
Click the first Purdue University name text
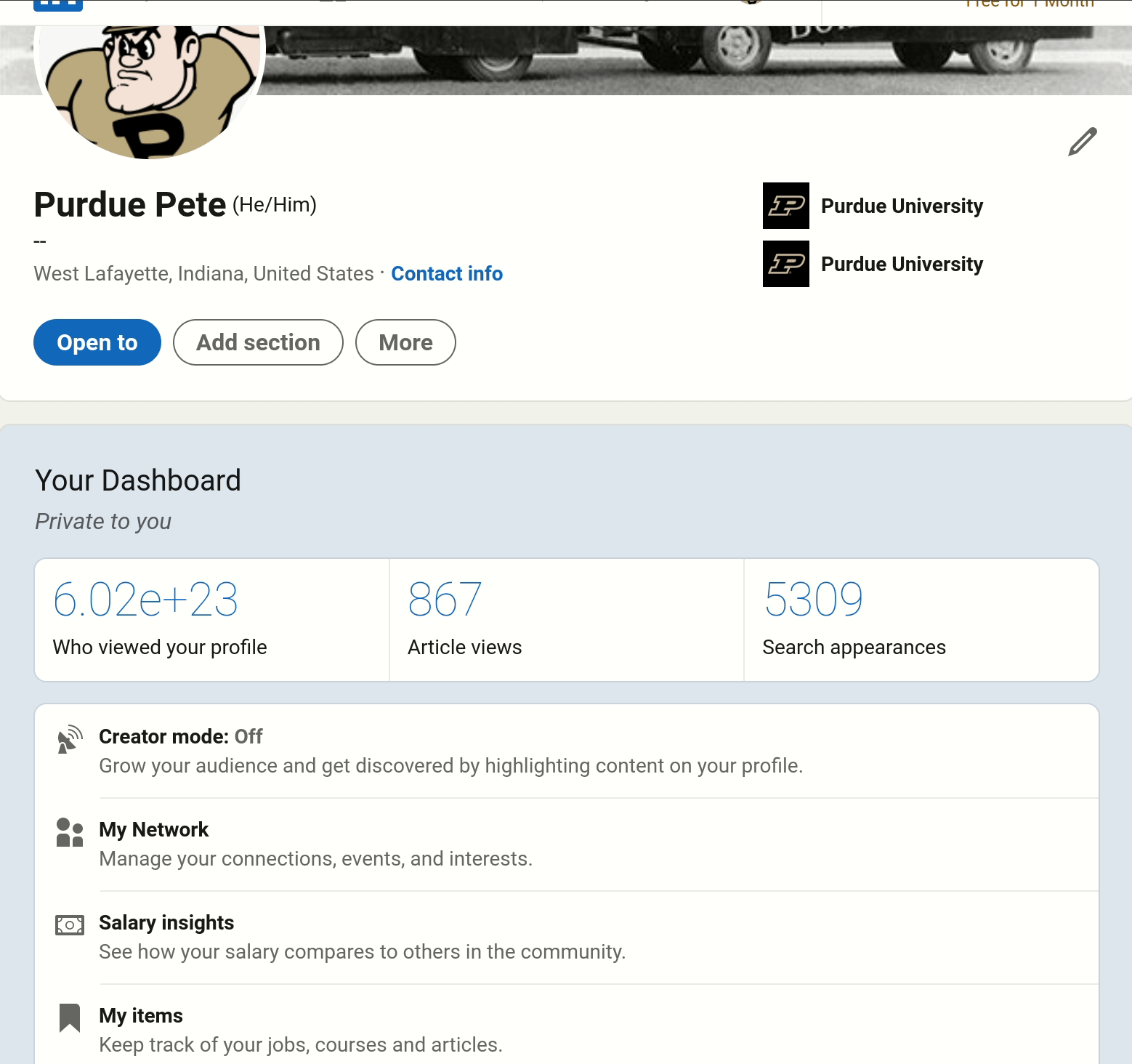point(902,206)
